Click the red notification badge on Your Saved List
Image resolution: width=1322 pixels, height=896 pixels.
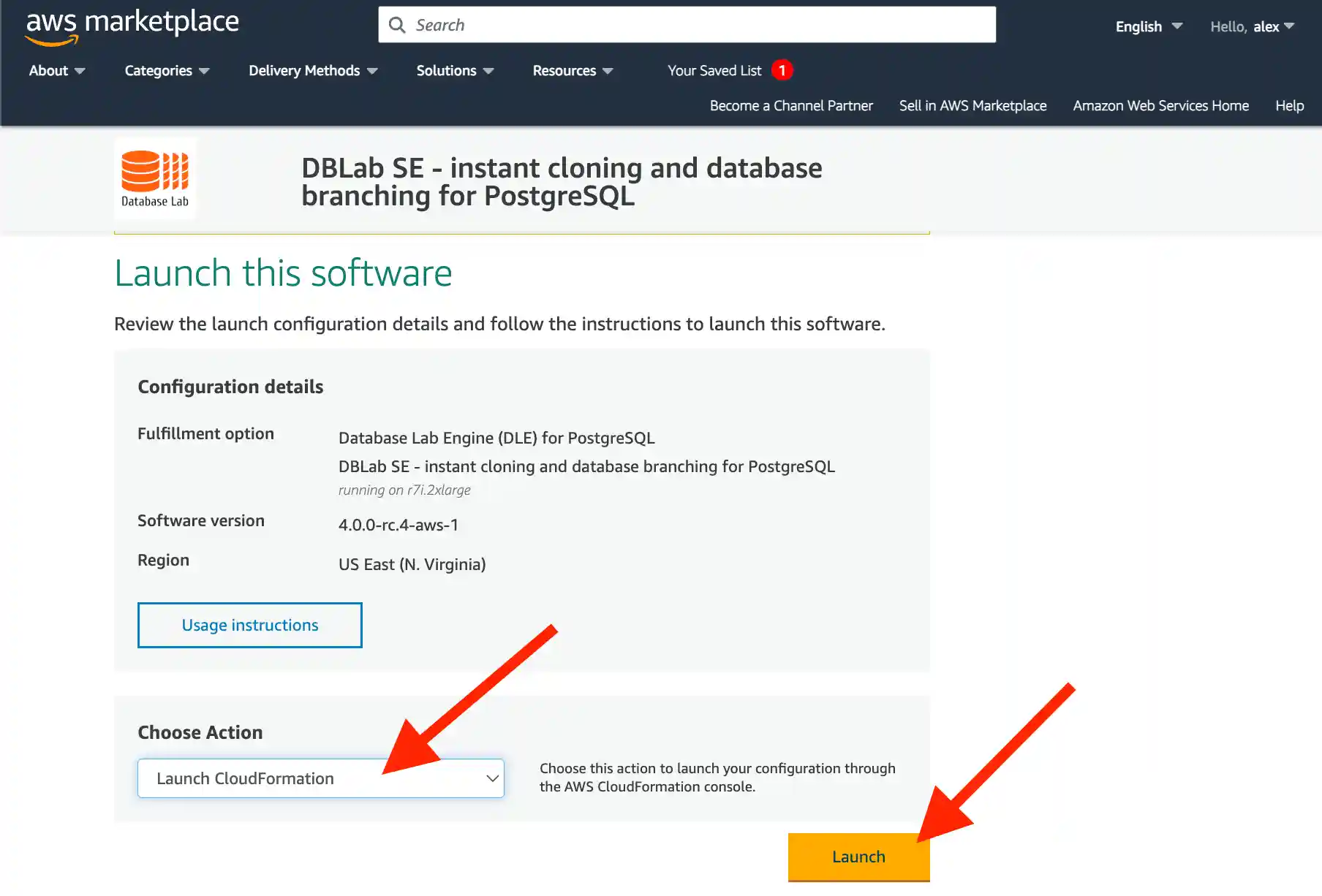coord(782,69)
